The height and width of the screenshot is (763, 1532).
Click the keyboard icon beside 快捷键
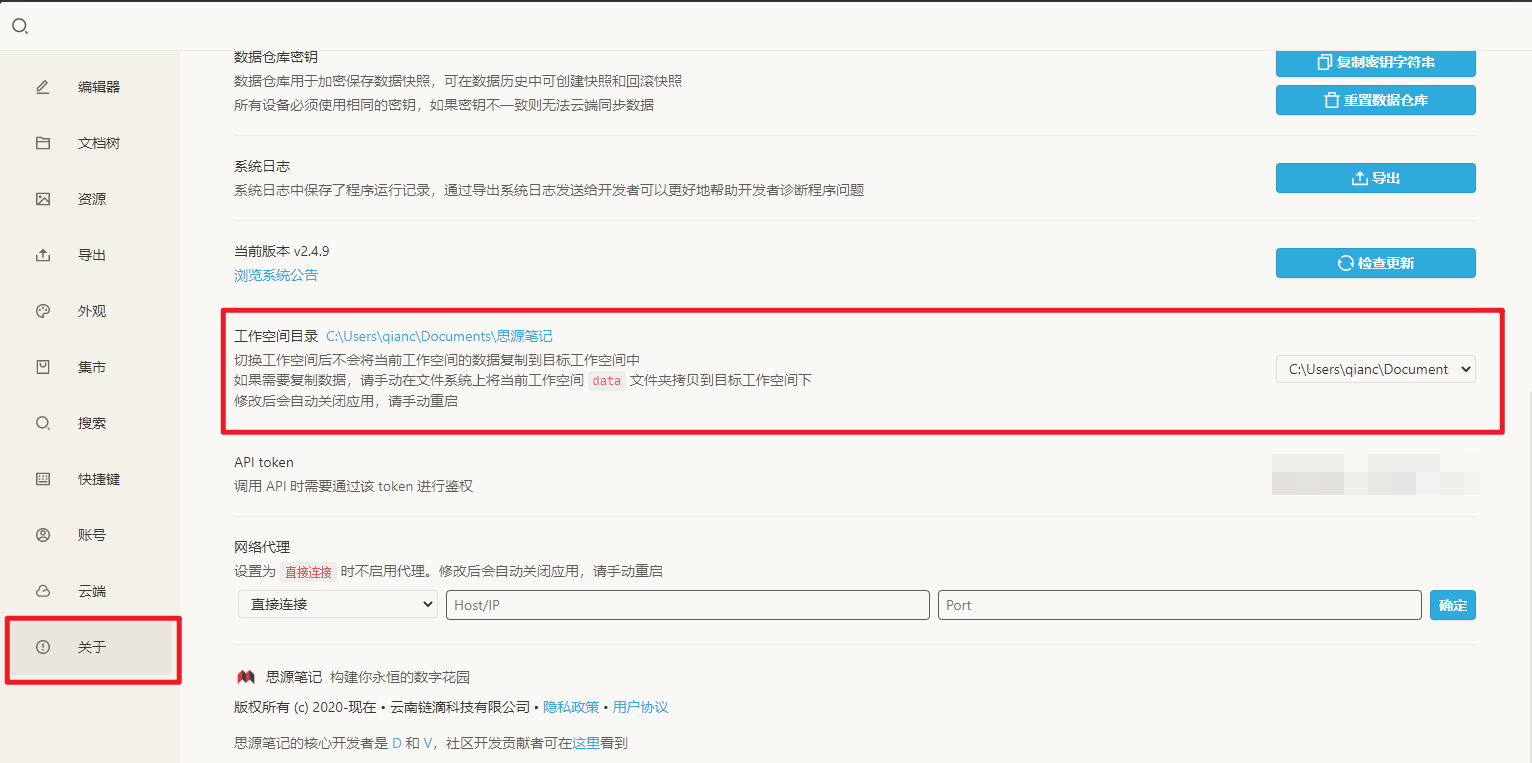[43, 479]
